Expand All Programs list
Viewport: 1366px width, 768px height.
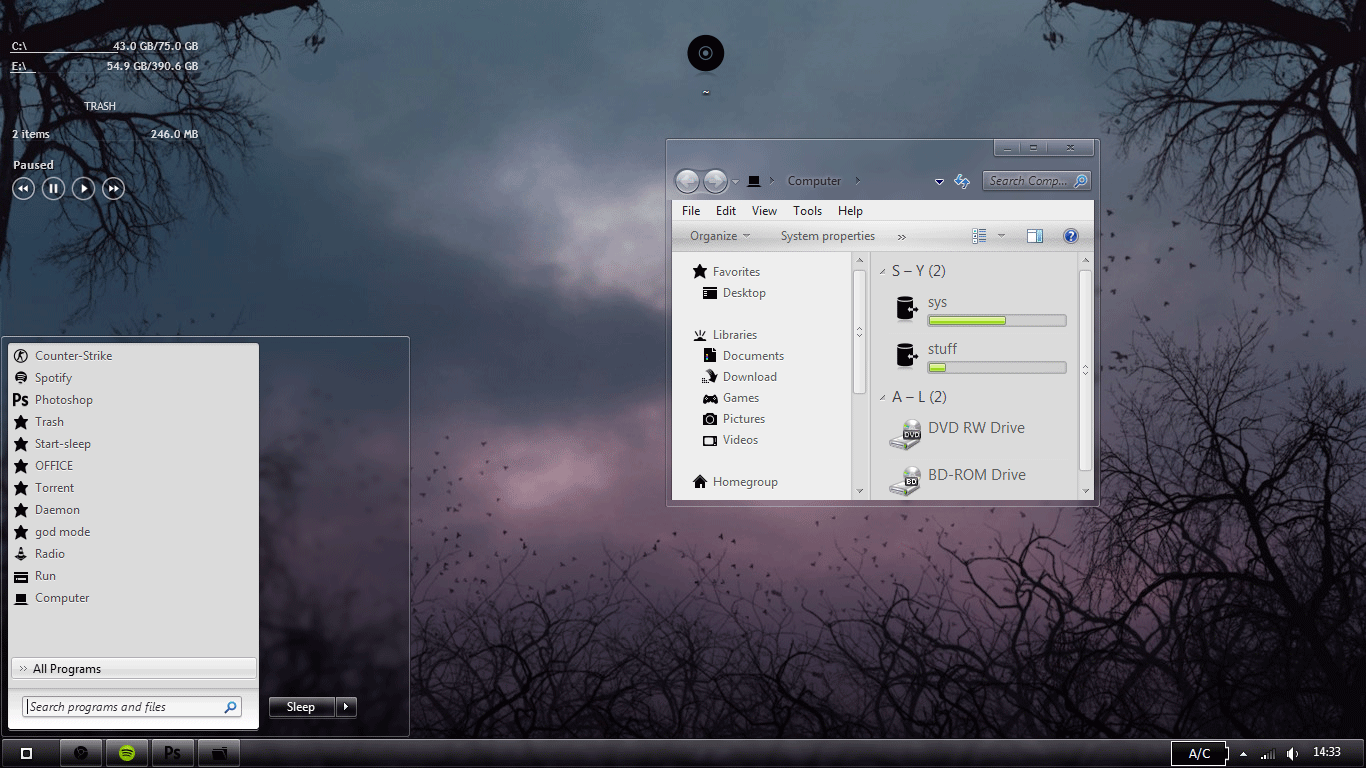click(x=133, y=669)
